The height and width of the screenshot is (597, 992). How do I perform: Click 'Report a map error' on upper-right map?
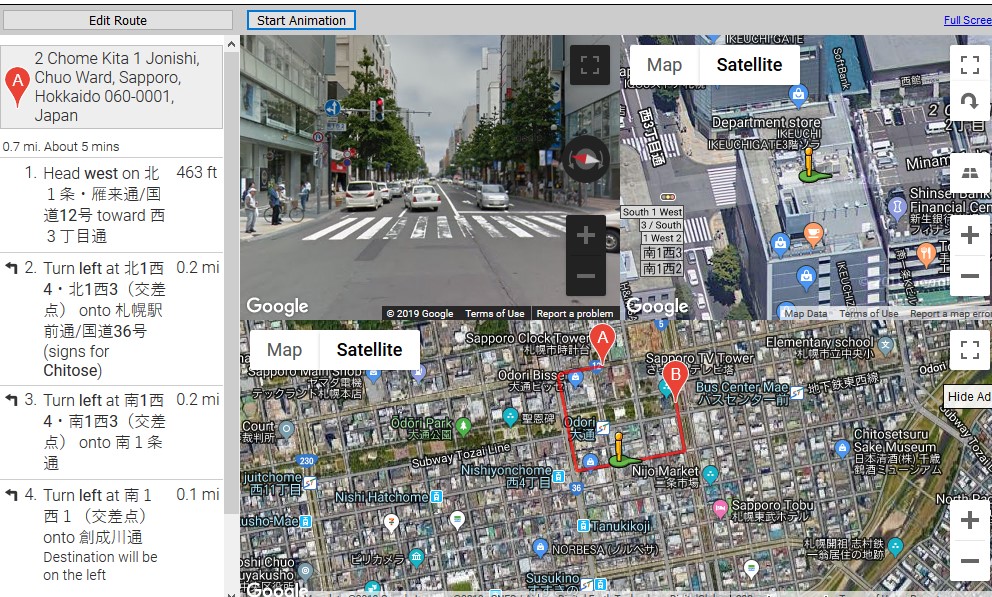[950, 314]
